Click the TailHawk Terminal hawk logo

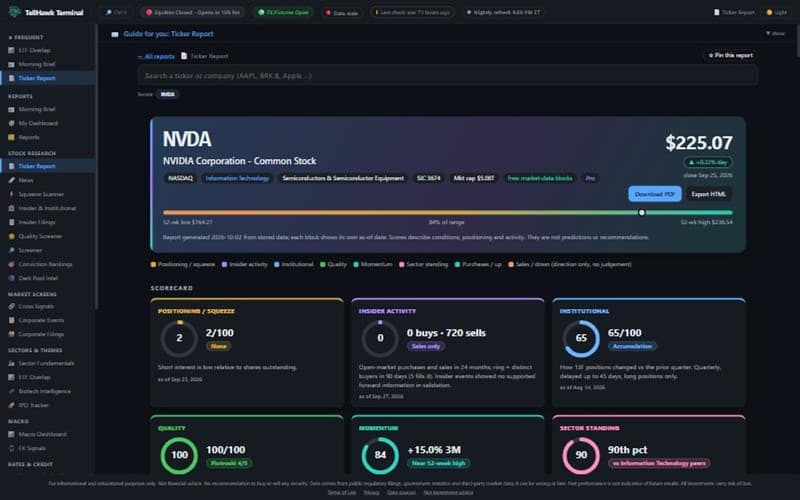coord(14,12)
